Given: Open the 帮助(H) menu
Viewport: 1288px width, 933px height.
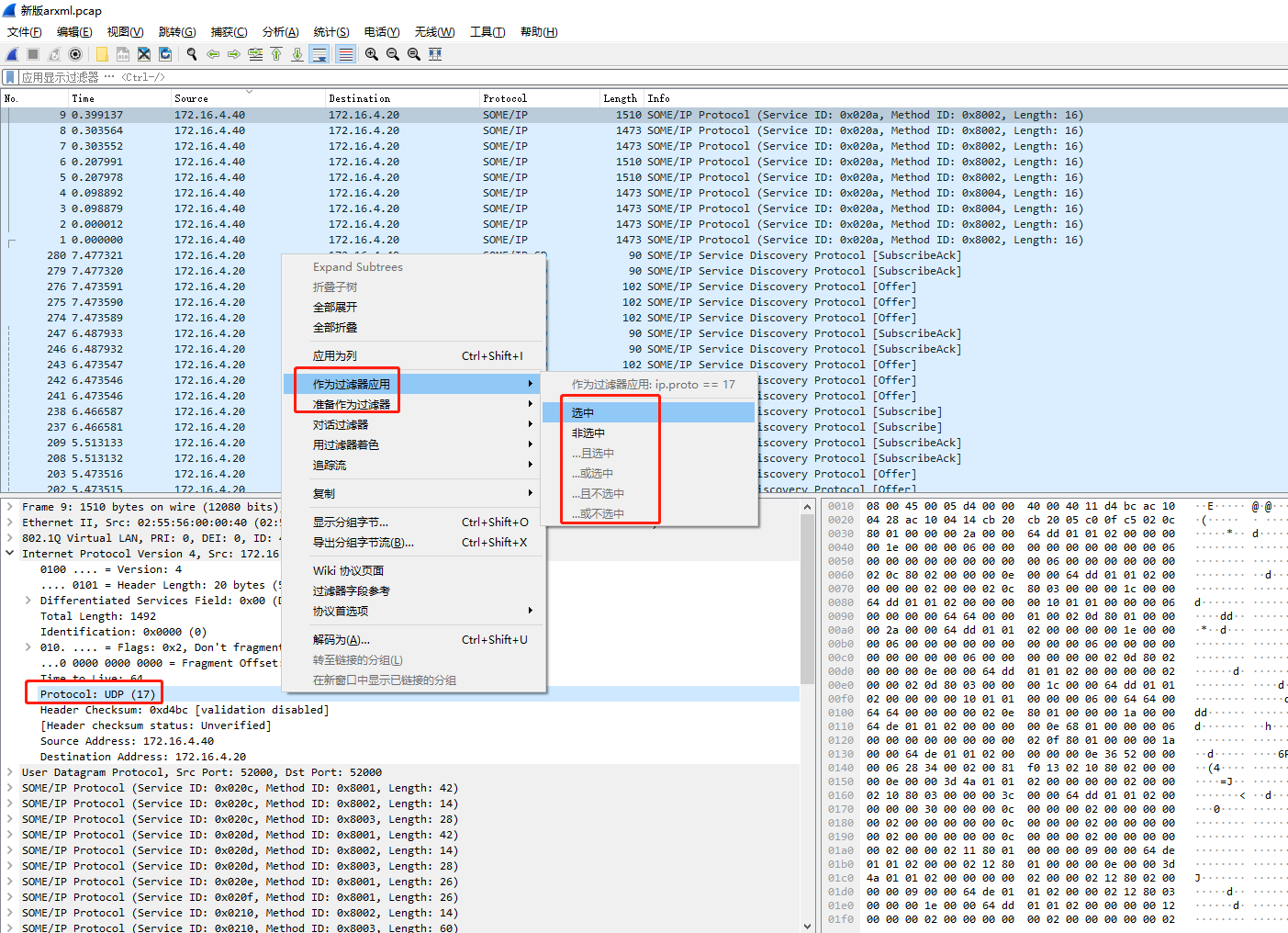Looking at the screenshot, I should pos(539,32).
